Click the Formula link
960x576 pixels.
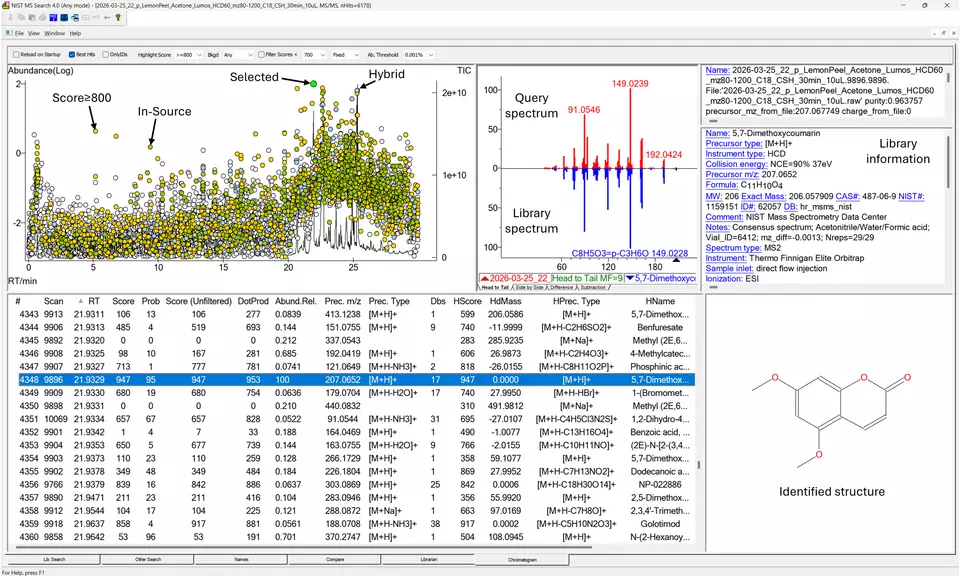[x=721, y=184]
